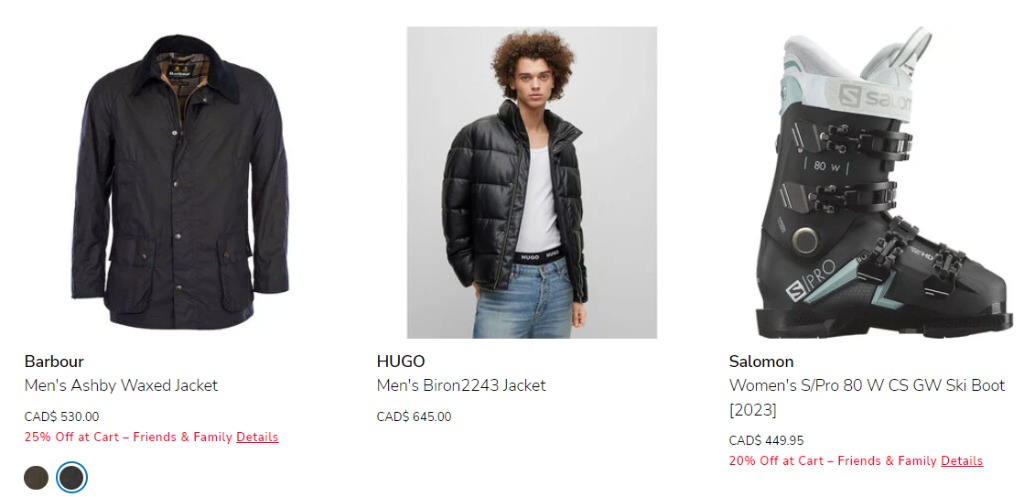This screenshot has height=497, width=1024.
Task: Click the 25% Off at Cart promo text
Action: point(129,437)
